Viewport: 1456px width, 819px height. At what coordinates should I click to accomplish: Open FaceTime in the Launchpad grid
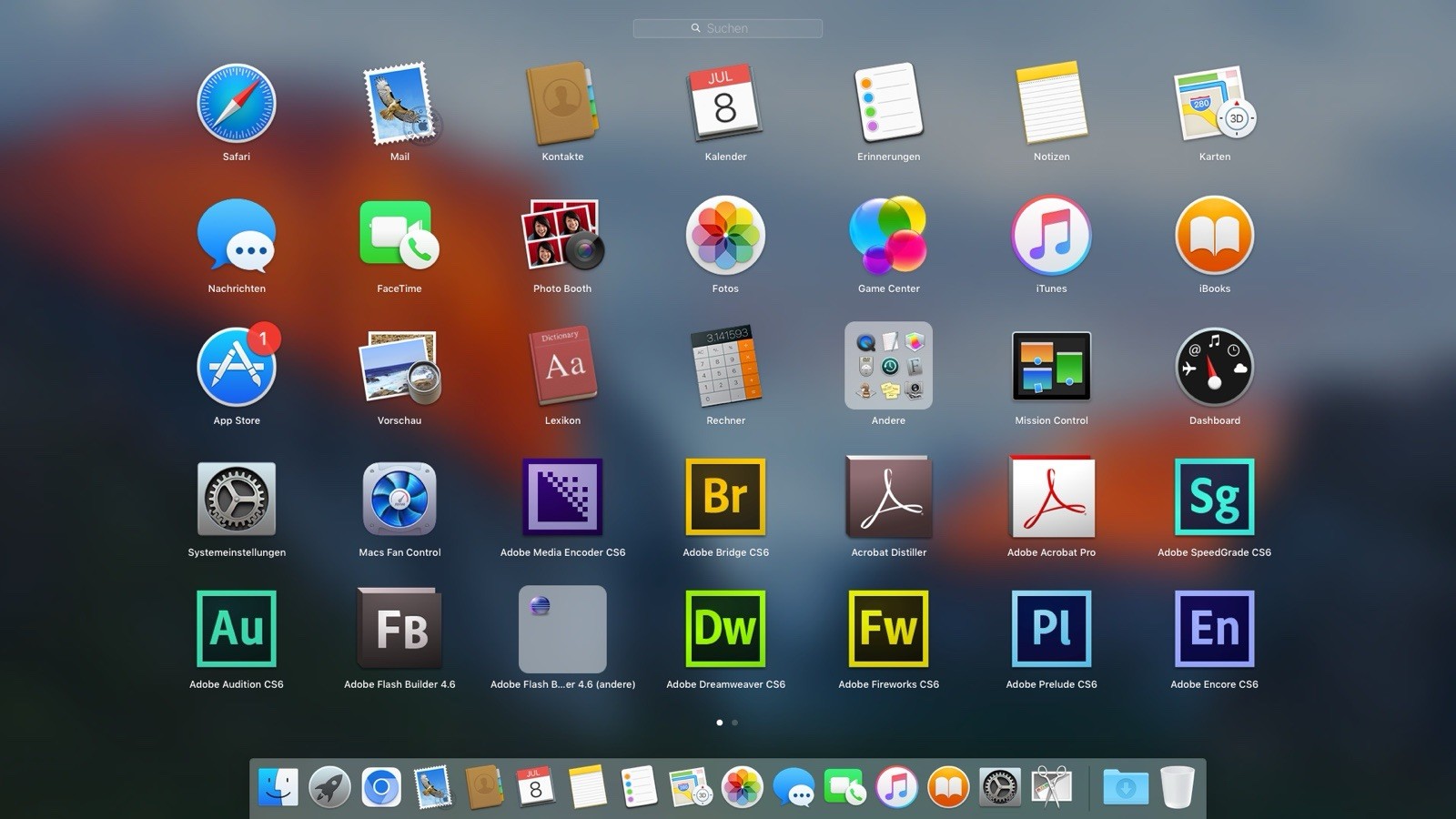(x=399, y=235)
